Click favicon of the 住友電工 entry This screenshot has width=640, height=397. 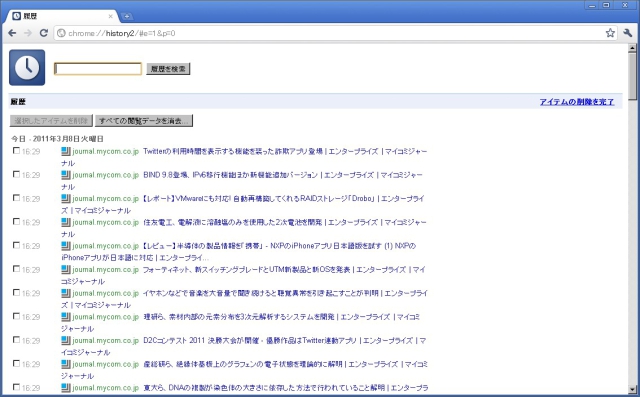[x=66, y=222]
